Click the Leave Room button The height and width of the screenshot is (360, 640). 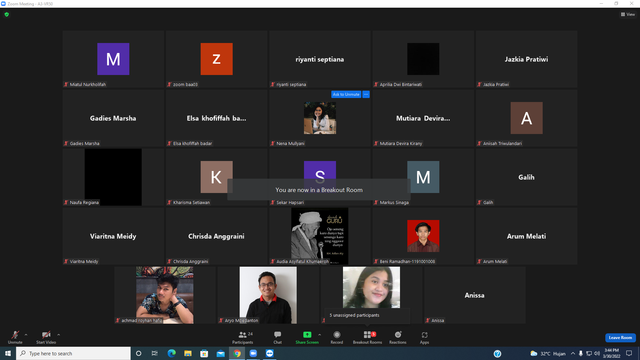pos(620,338)
